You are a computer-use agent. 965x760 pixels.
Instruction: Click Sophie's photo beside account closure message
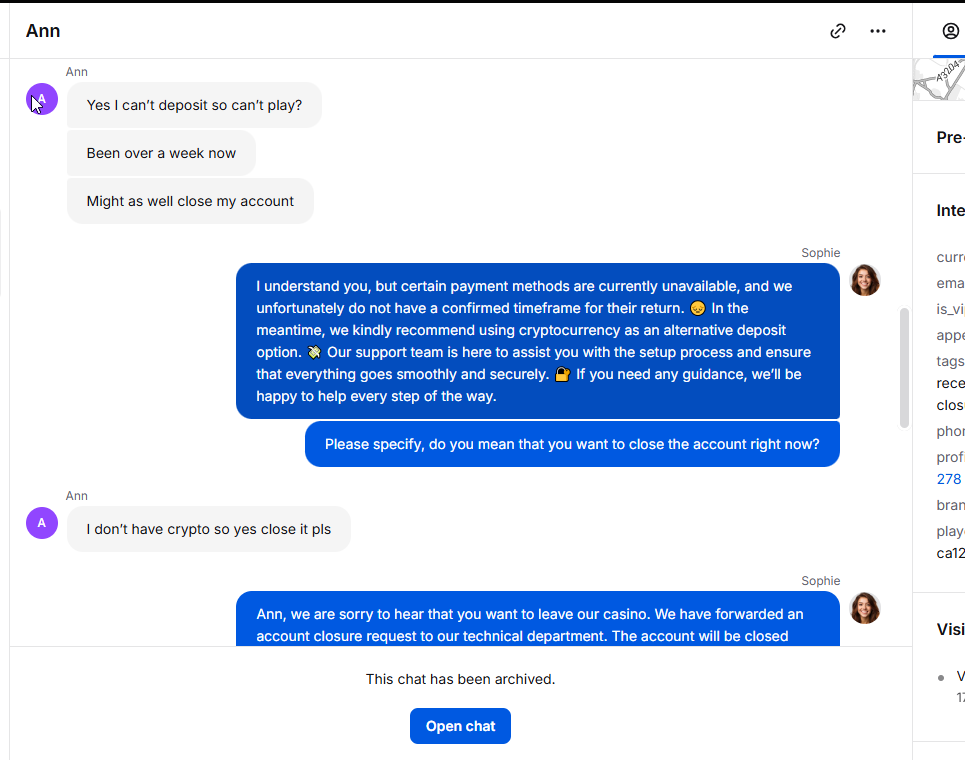click(x=865, y=608)
